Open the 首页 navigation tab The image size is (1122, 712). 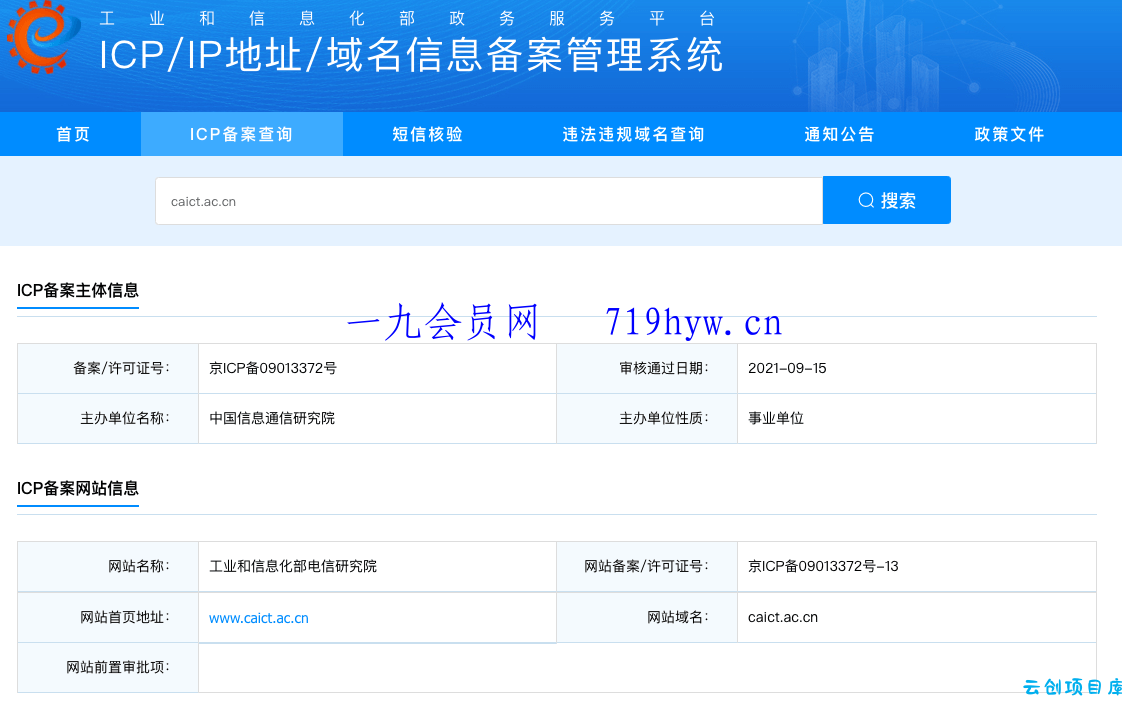[73, 135]
